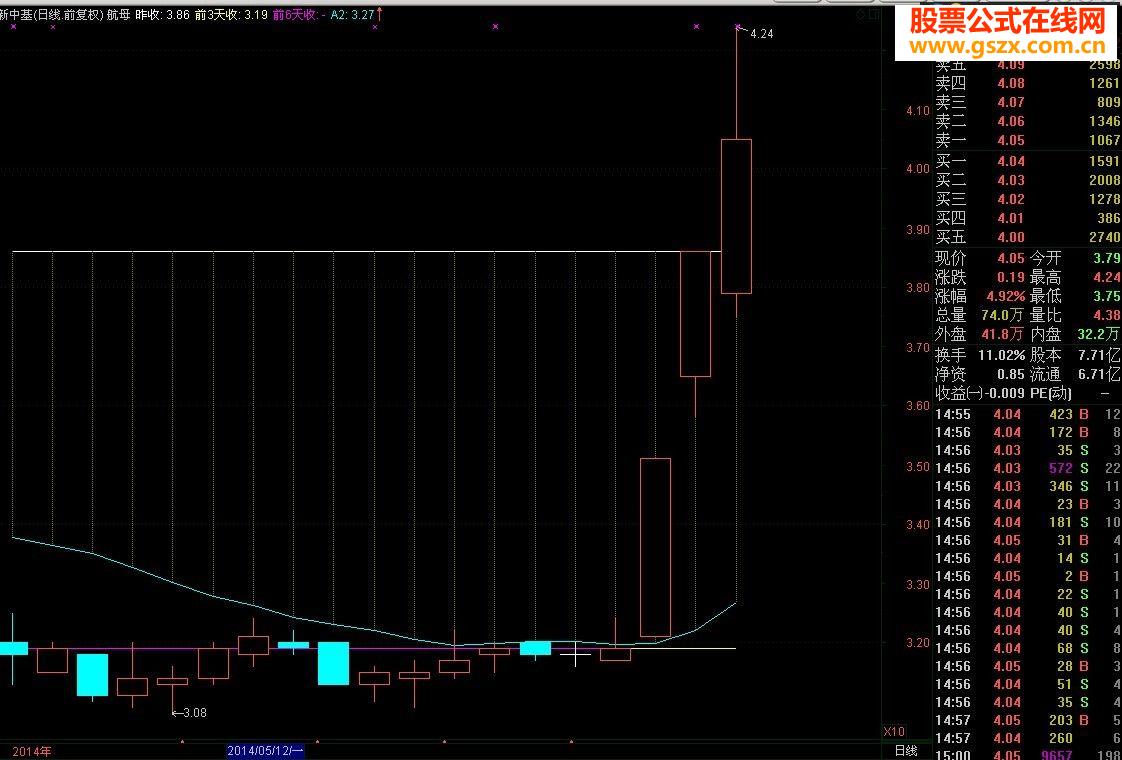This screenshot has width=1122, height=760.
Task: Click the 3.70 price axis label
Action: [x=918, y=348]
